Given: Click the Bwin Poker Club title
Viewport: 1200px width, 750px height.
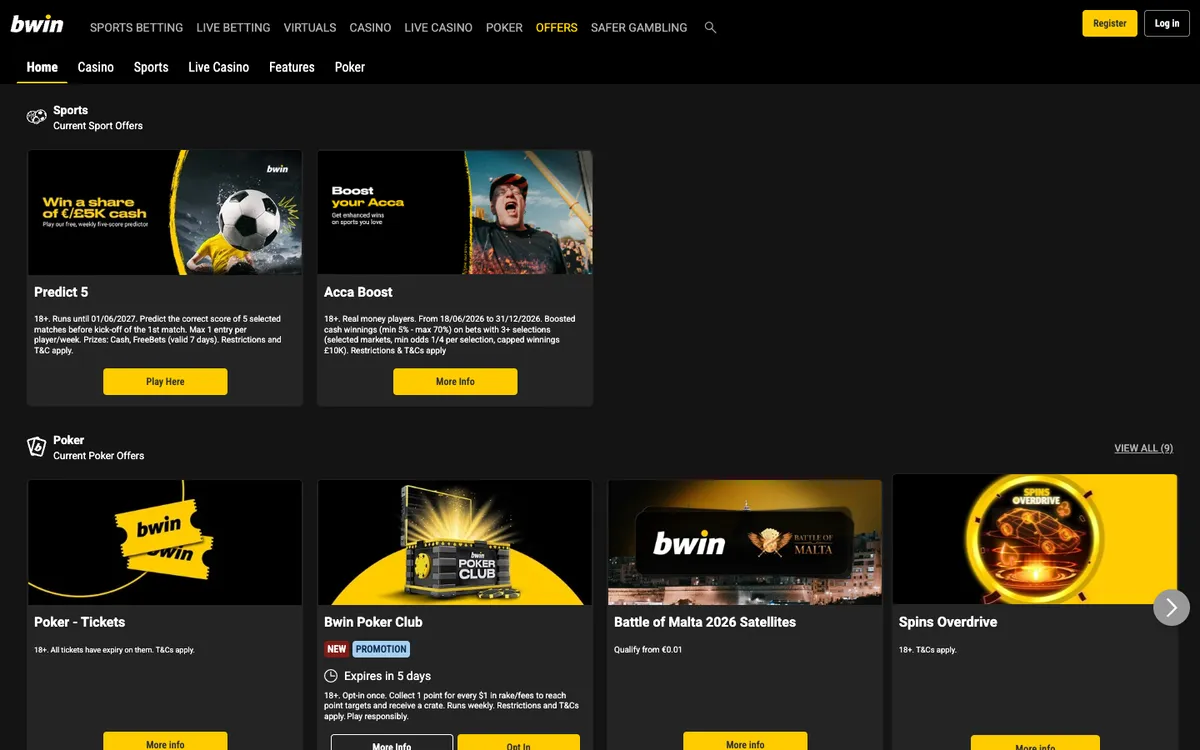Looking at the screenshot, I should coord(373,622).
